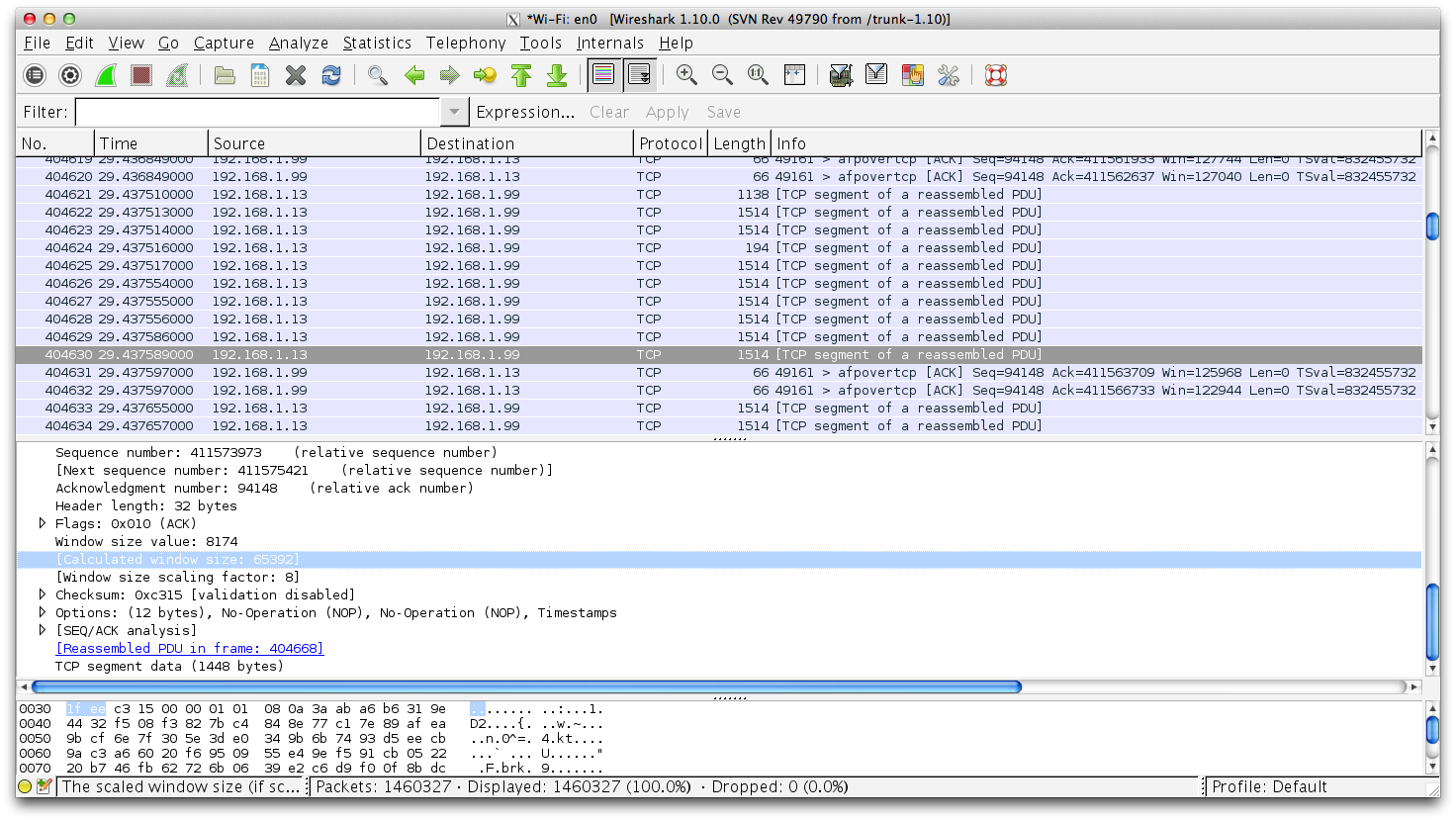The image size is (1456, 821).
Task: Expand the Options (12 bytes) entry
Action: [42, 612]
